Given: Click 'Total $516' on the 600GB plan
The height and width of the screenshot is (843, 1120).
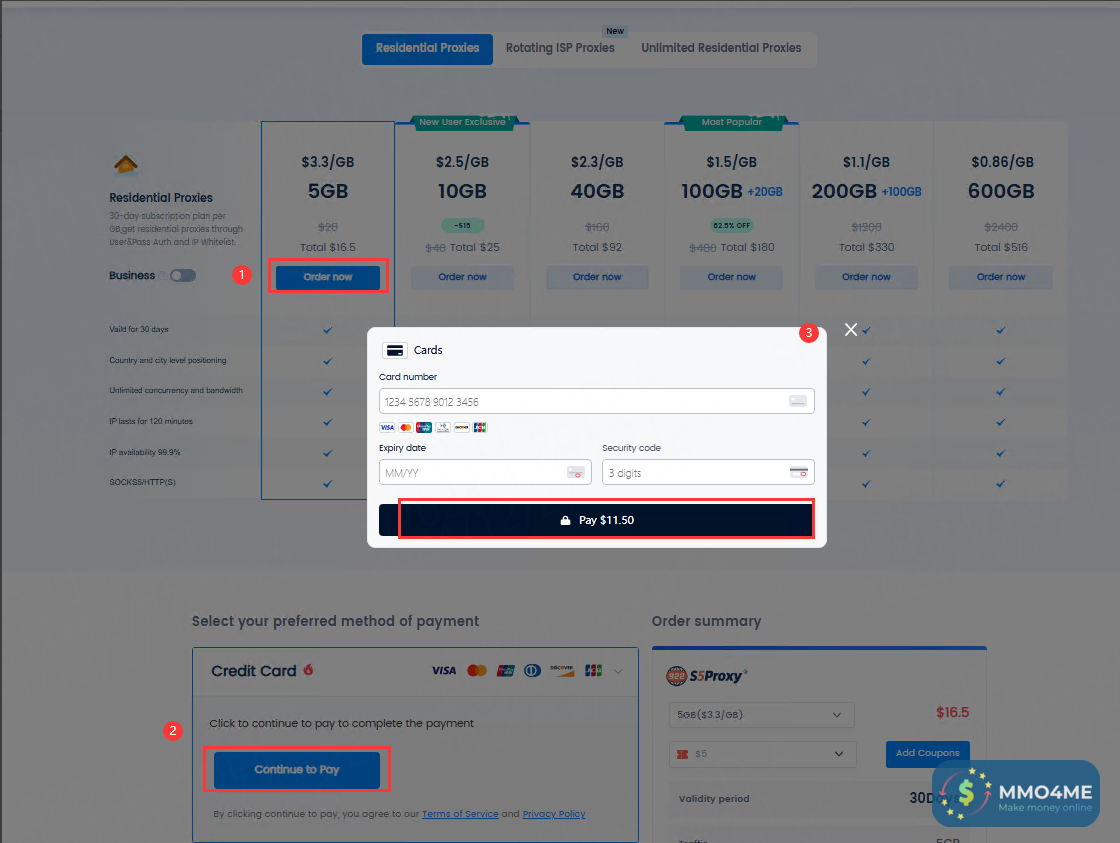Looking at the screenshot, I should point(1001,247).
